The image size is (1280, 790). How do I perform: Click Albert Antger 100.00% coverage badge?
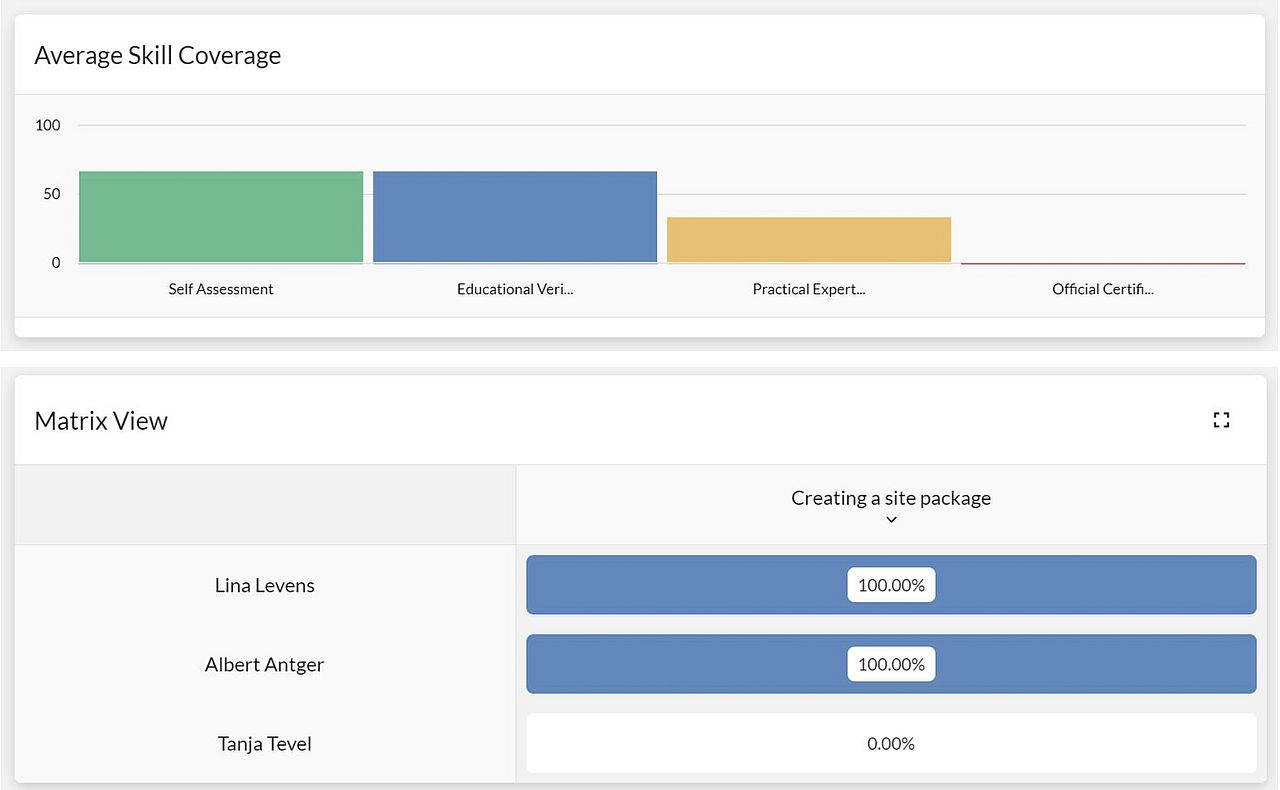tap(891, 664)
